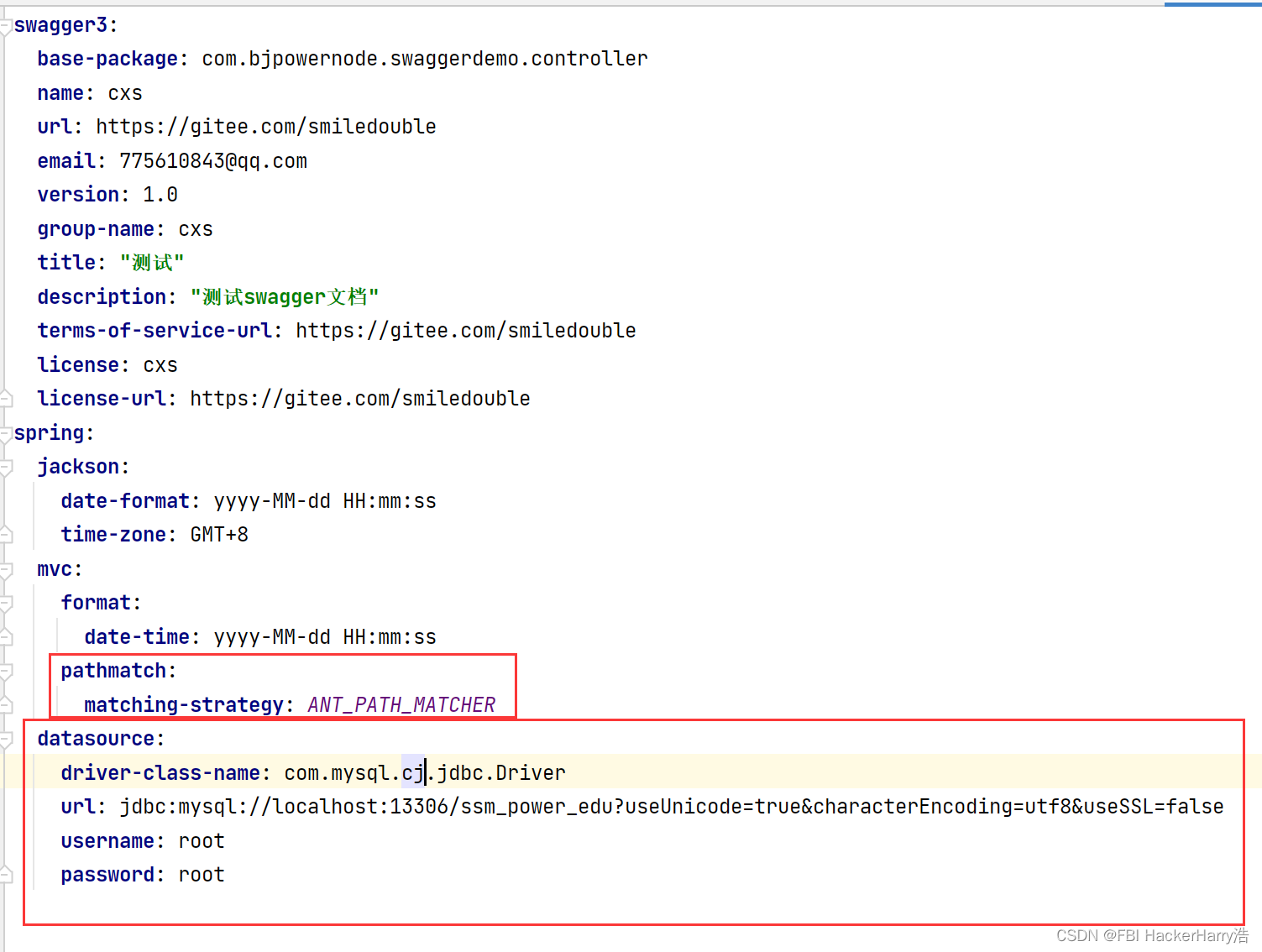
Task: Click the spring root key
Action: [49, 433]
